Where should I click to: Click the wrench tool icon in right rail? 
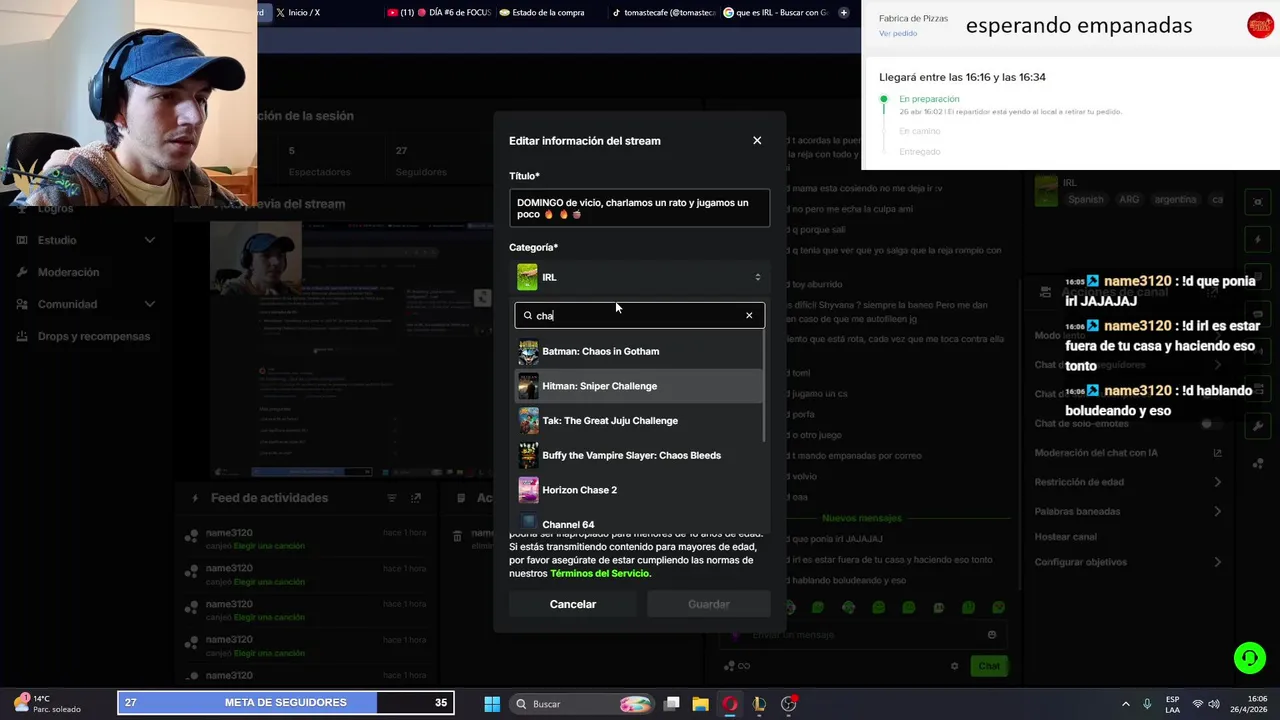tap(1258, 426)
